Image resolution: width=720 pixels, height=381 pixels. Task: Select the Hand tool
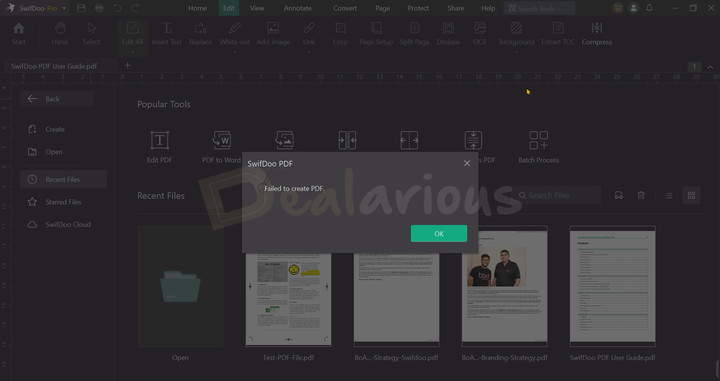point(60,34)
